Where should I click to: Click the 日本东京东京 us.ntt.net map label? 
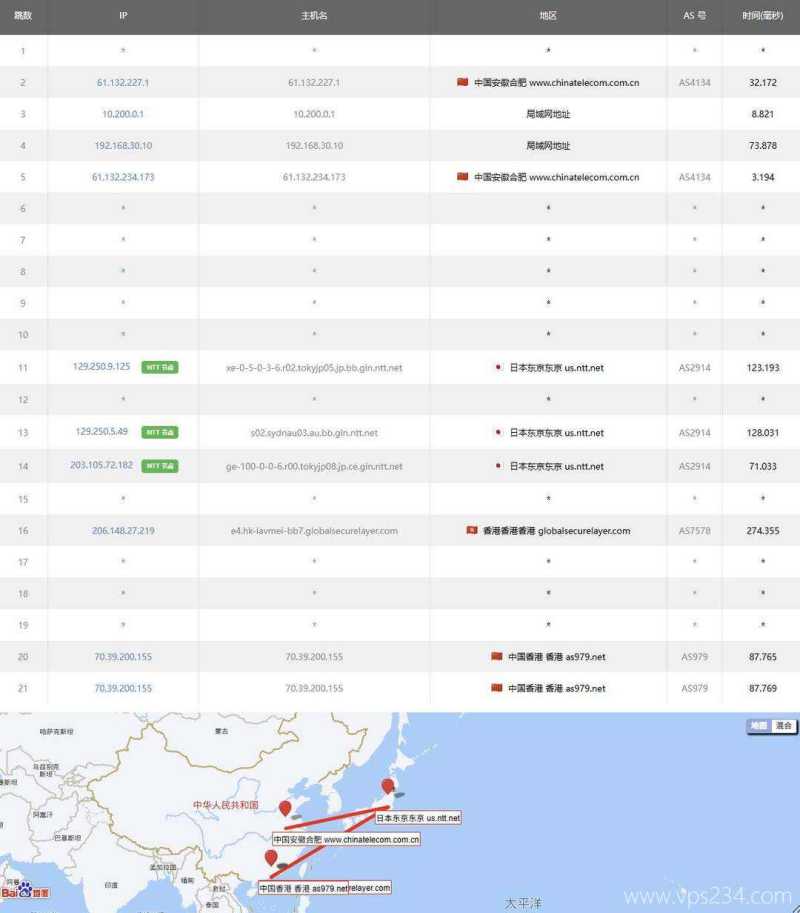[x=417, y=818]
